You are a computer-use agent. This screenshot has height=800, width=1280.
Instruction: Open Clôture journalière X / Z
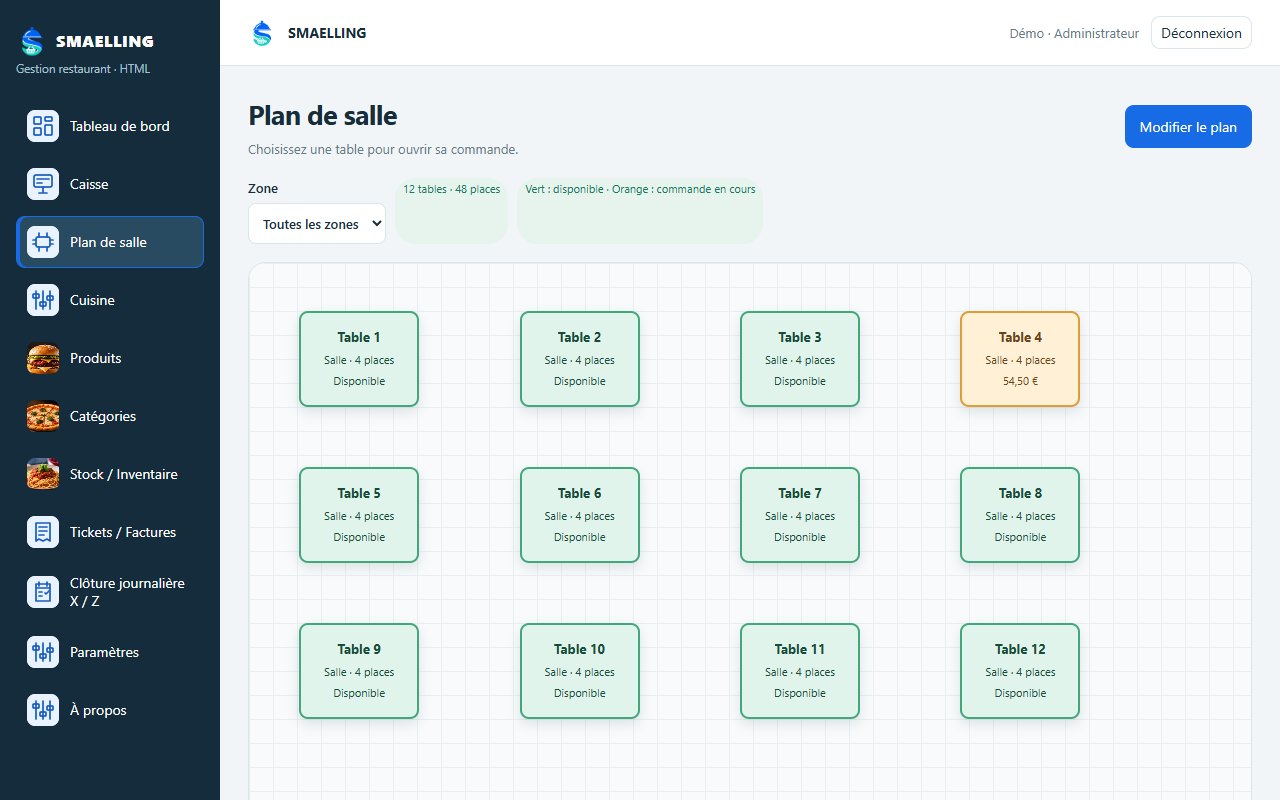tap(110, 592)
